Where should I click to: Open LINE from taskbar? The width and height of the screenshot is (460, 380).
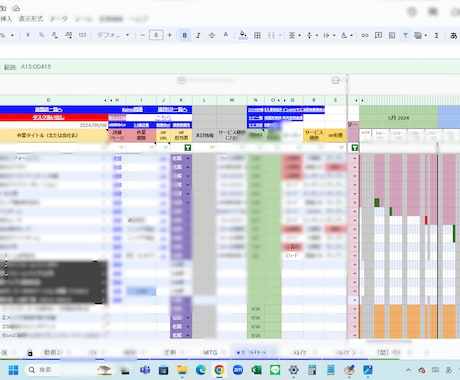[x=275, y=370]
